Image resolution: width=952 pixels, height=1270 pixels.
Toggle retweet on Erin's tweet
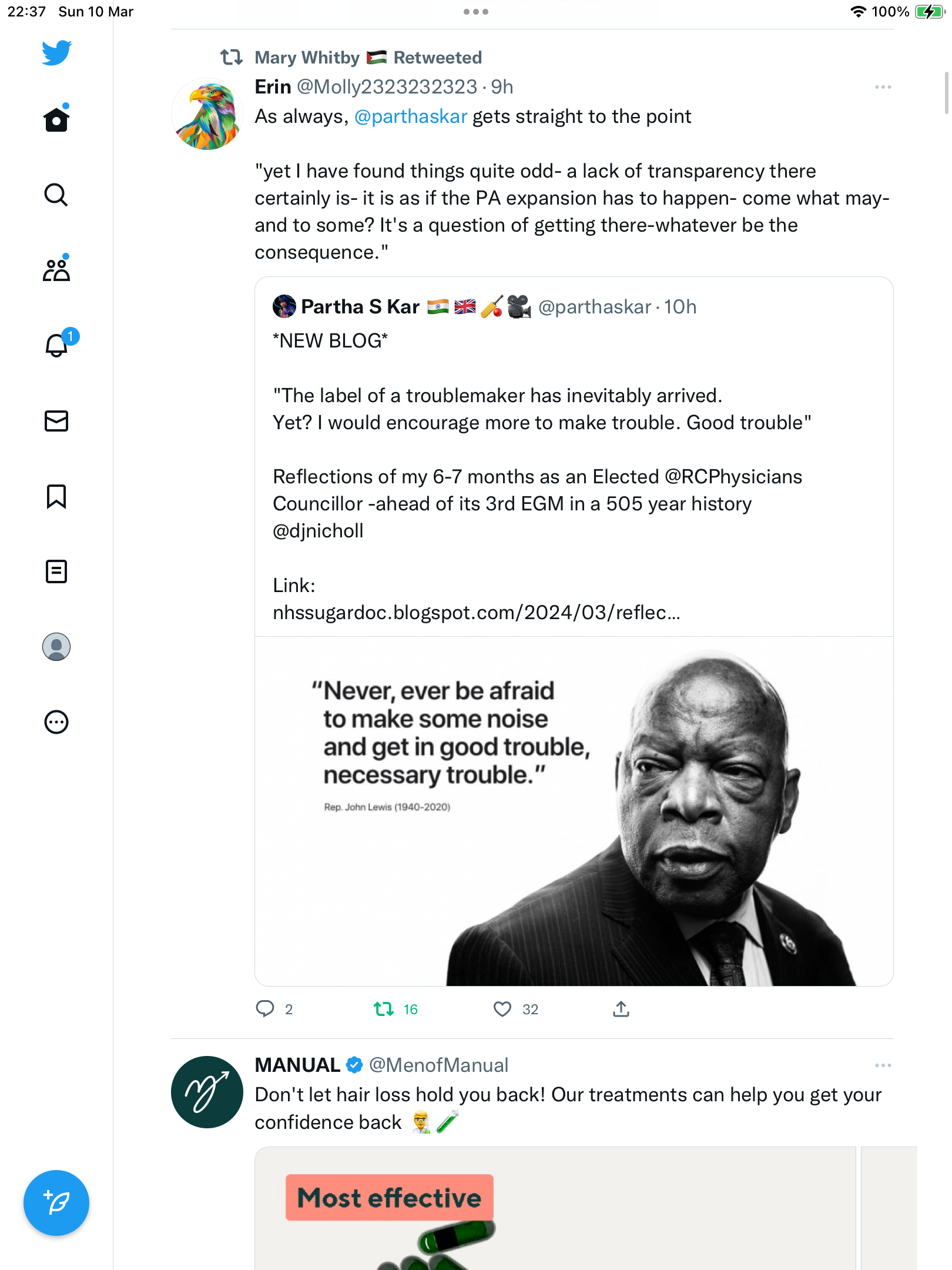[x=384, y=1010]
